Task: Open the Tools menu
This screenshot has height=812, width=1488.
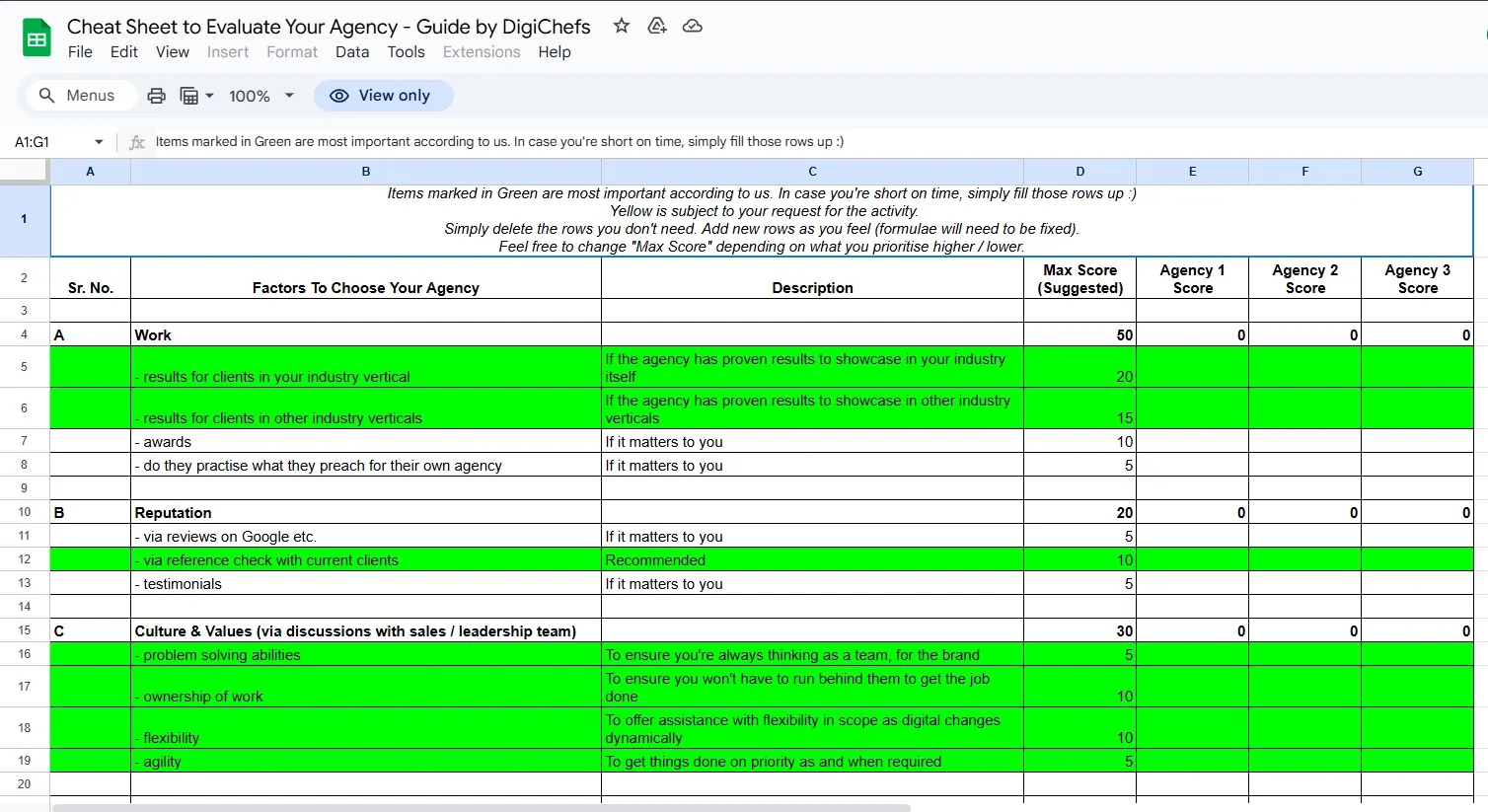Action: pyautogui.click(x=406, y=52)
